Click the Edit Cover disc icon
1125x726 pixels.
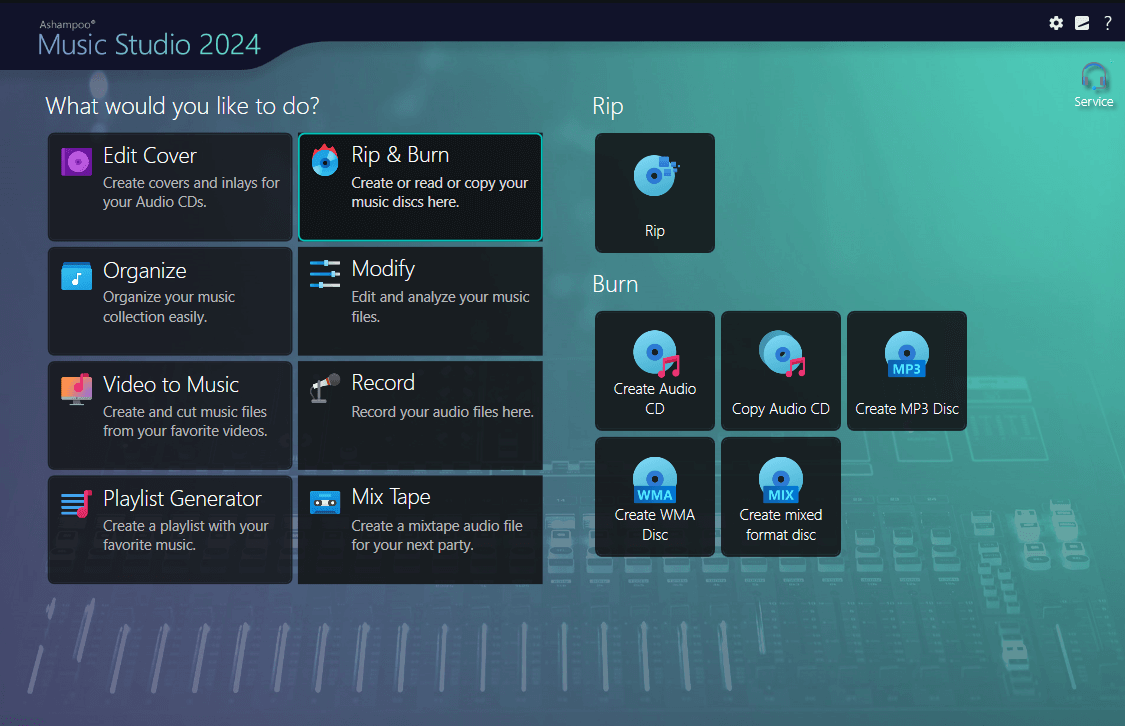[x=75, y=161]
